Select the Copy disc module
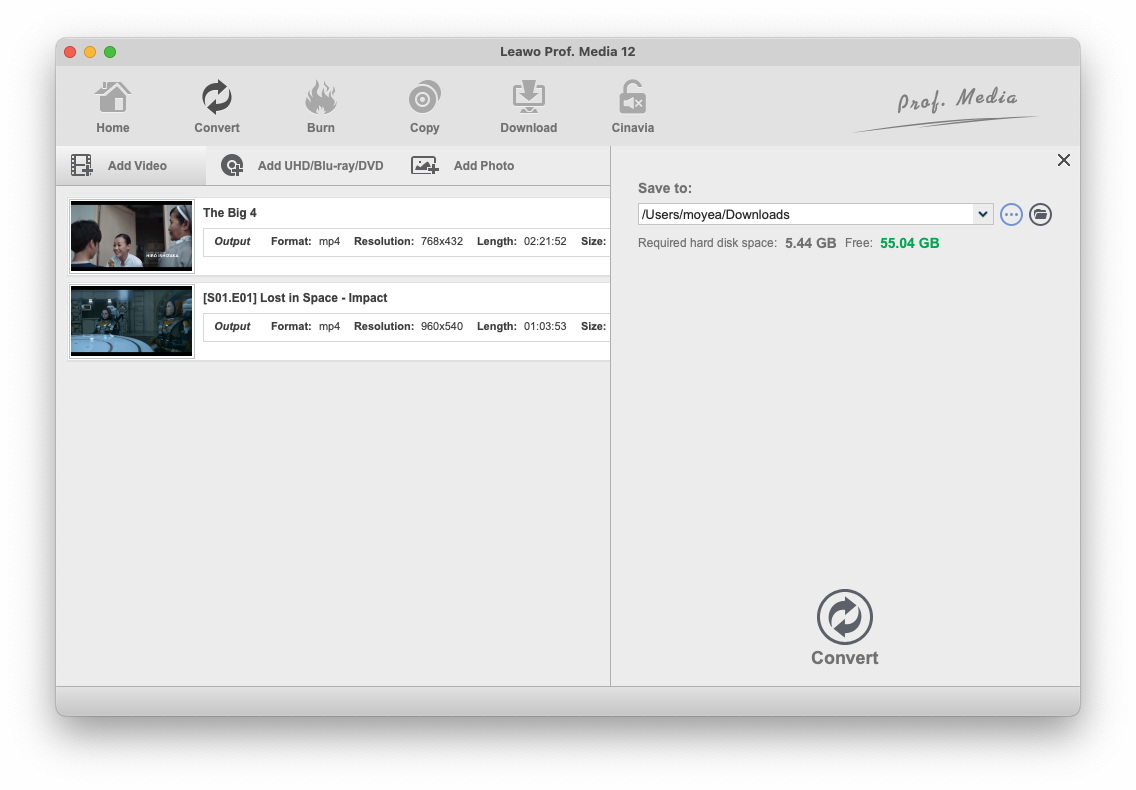Image resolution: width=1136 pixels, height=790 pixels. (425, 107)
